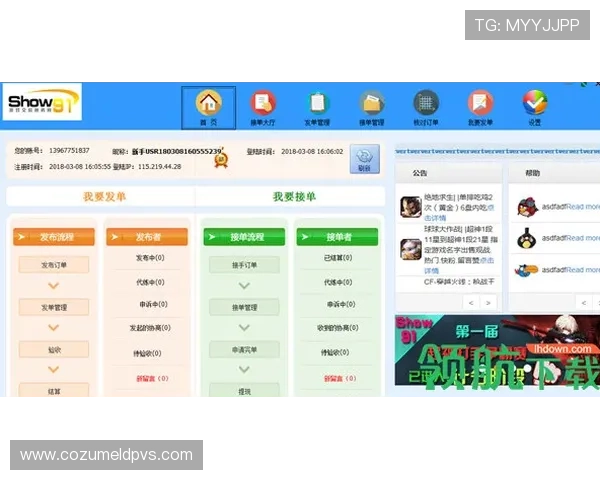Open 发布中(0) in the publisher column

point(150,258)
